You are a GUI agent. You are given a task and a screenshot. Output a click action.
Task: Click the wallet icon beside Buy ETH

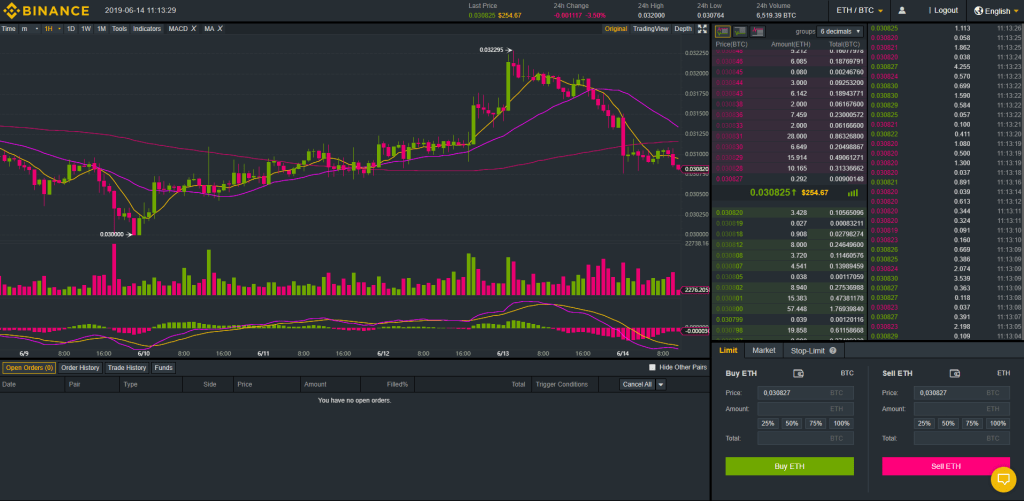[798, 373]
